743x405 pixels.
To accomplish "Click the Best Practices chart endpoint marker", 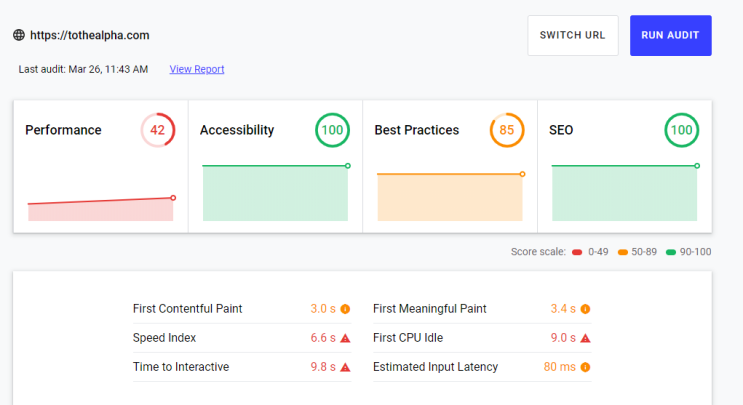I will pyautogui.click(x=522, y=174).
